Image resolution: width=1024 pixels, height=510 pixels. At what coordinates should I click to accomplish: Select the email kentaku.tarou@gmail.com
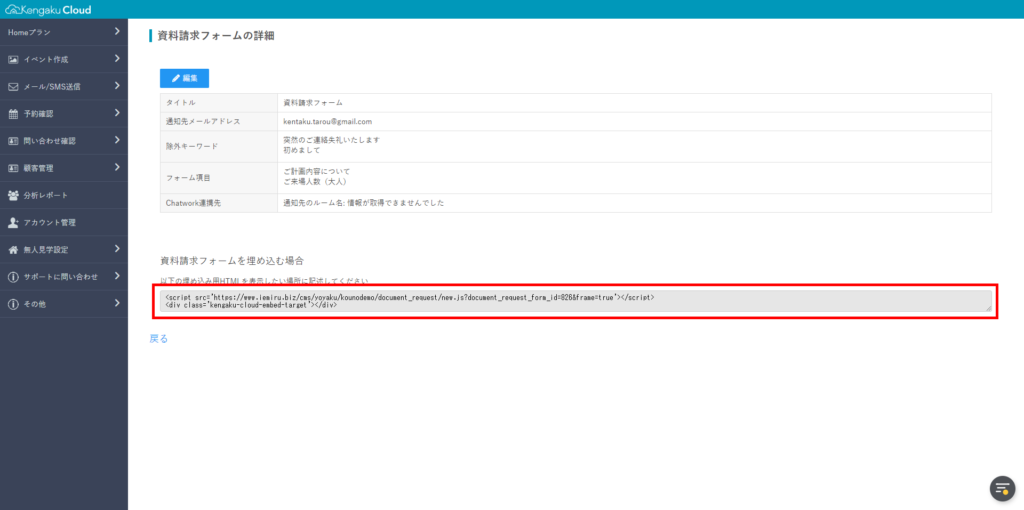click(327, 121)
